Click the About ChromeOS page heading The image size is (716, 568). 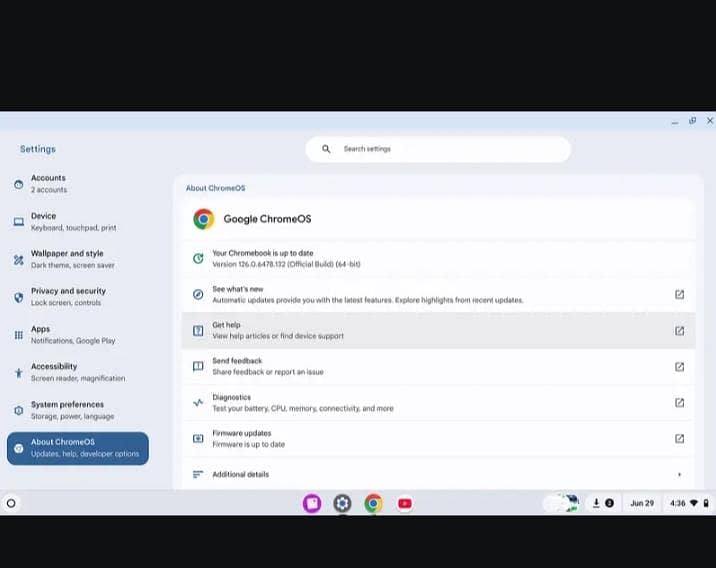(216, 188)
